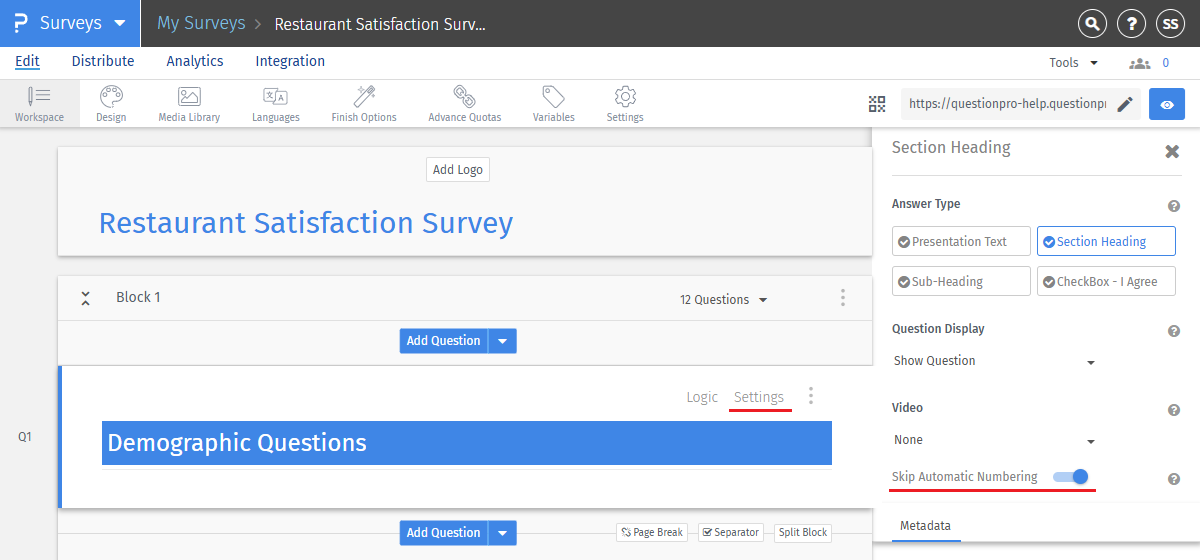Open the Design palette tool

point(111,104)
